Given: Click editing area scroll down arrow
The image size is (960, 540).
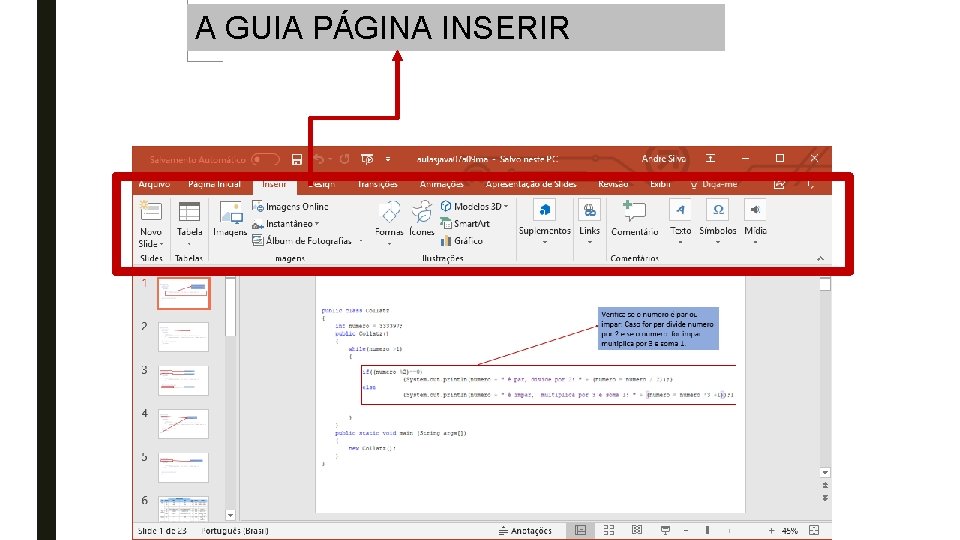Looking at the screenshot, I should tap(825, 473).
